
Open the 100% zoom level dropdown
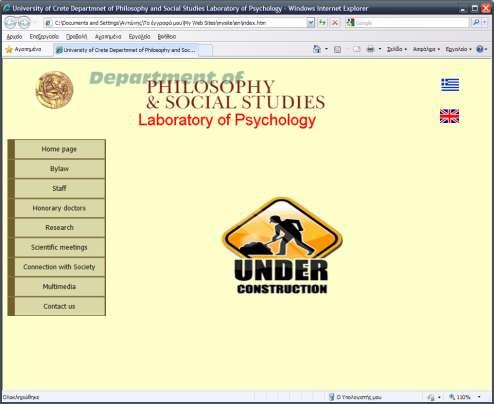click(x=479, y=397)
